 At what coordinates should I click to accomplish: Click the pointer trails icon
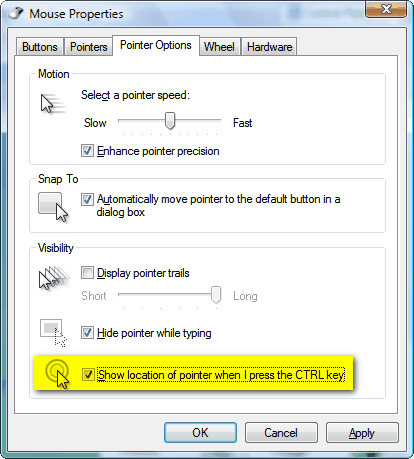(54, 278)
